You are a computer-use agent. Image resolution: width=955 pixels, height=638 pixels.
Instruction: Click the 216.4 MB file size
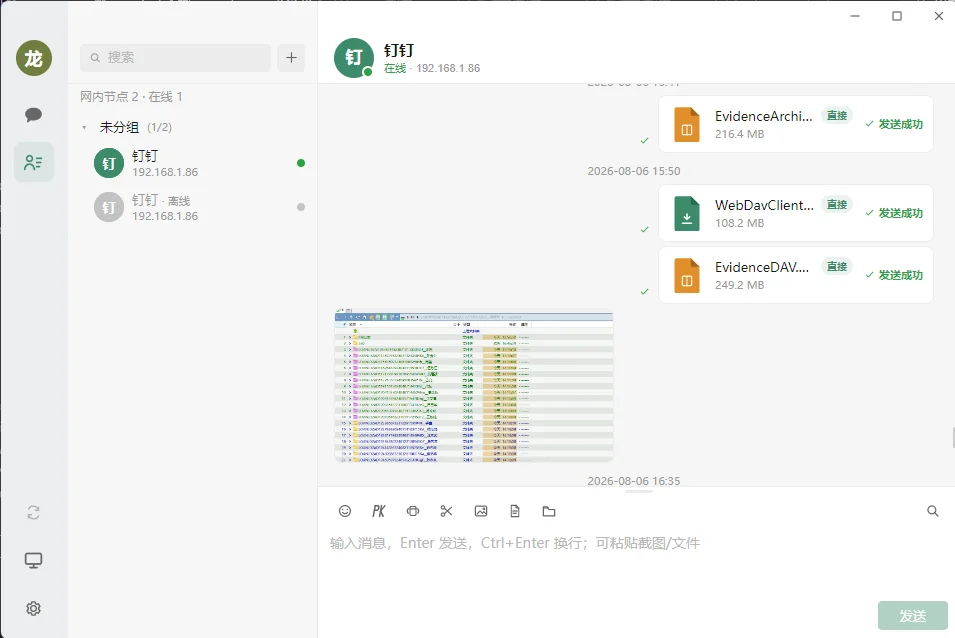[x=739, y=134]
